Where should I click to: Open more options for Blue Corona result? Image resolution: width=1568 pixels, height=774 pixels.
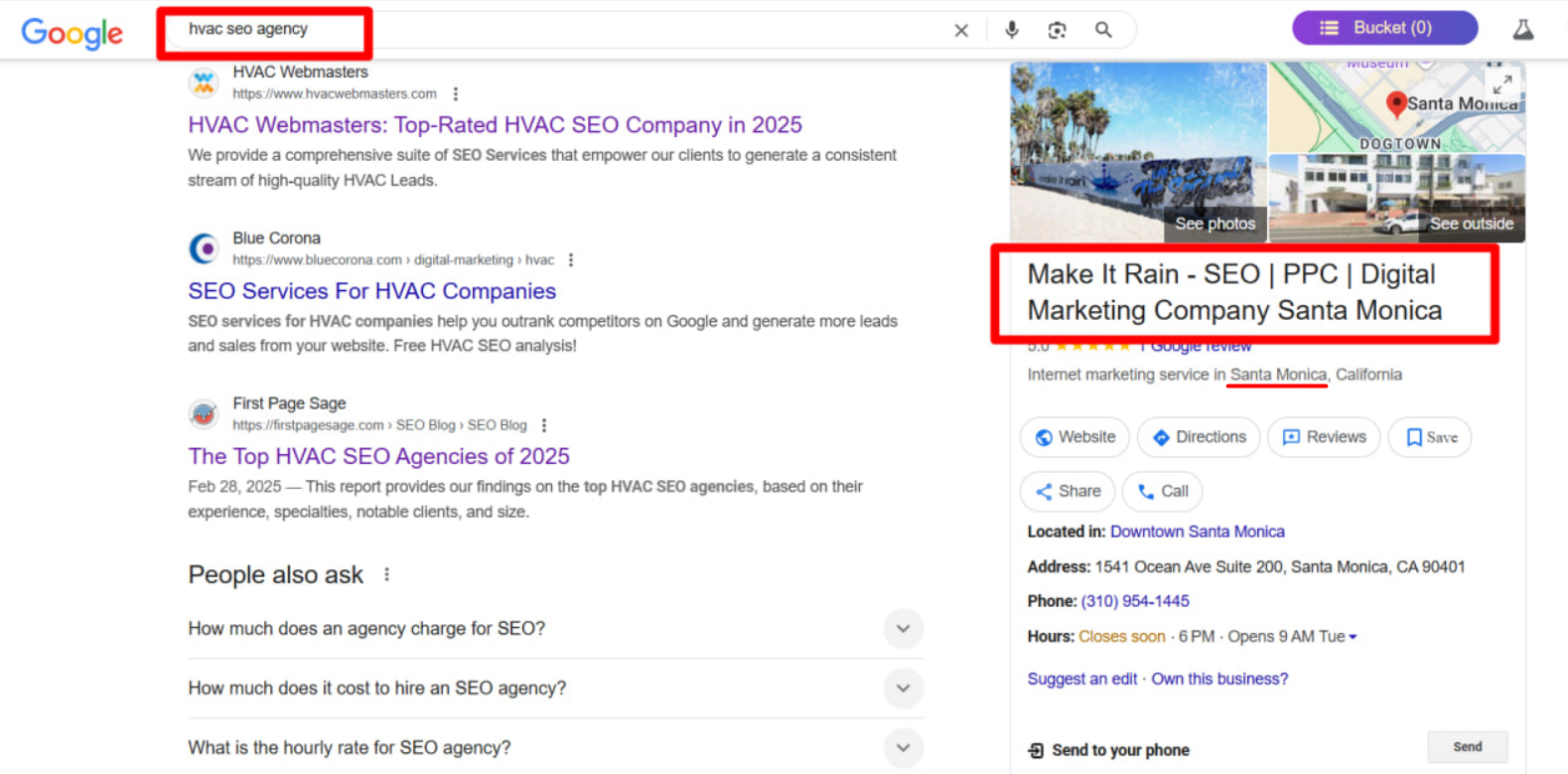(571, 260)
